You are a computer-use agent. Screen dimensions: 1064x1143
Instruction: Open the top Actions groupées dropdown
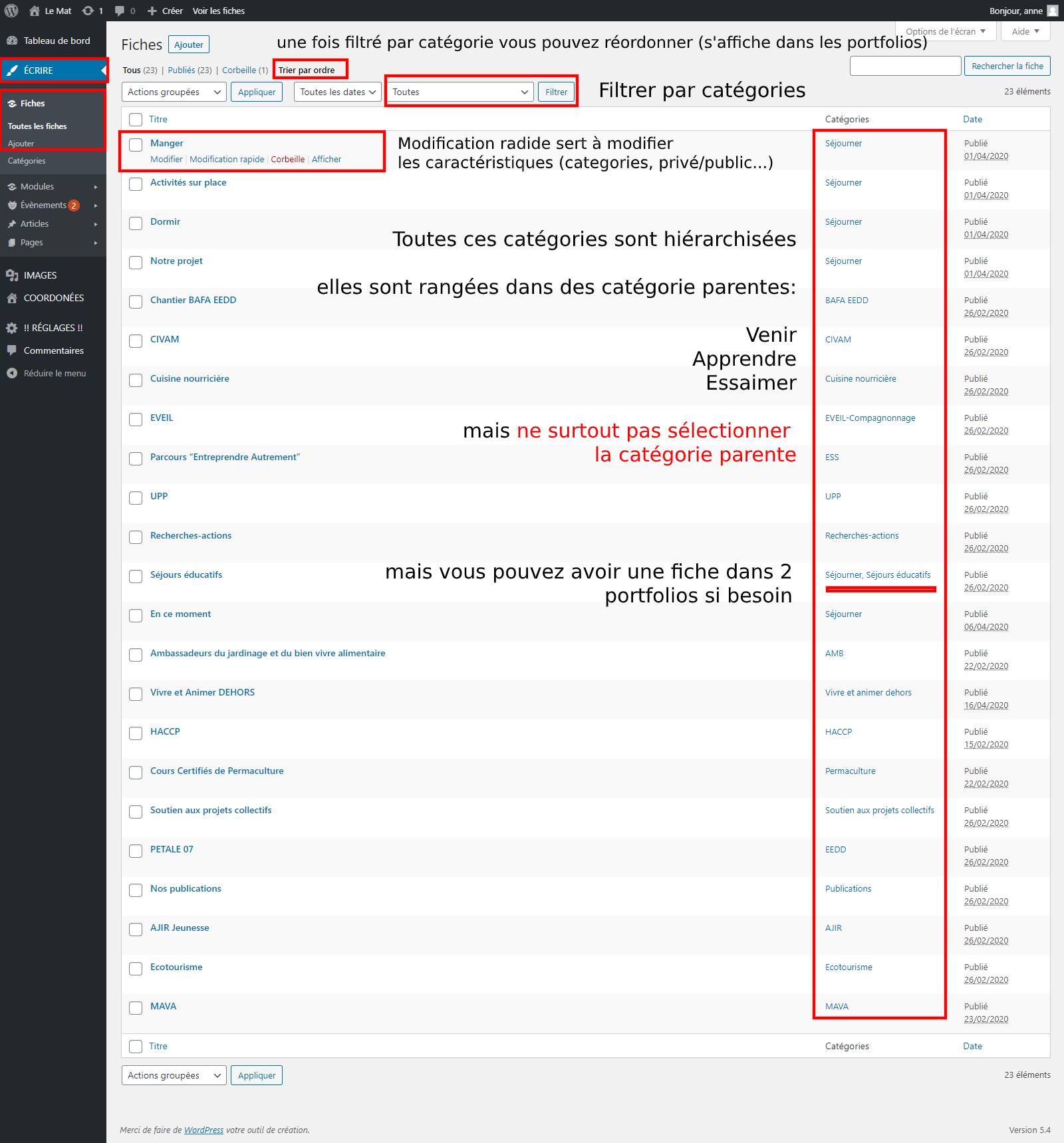click(x=174, y=92)
